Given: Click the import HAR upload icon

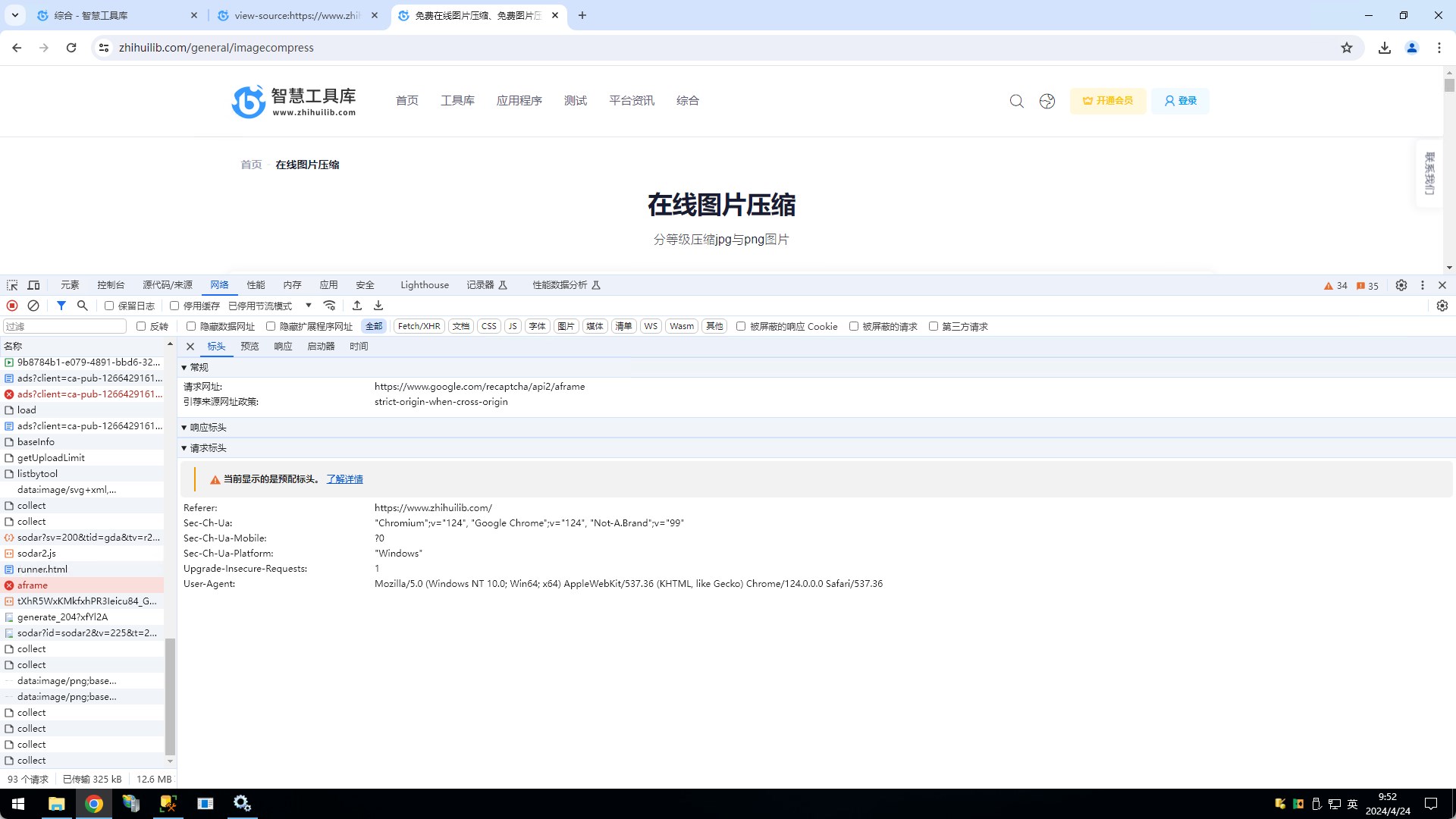Looking at the screenshot, I should [357, 306].
